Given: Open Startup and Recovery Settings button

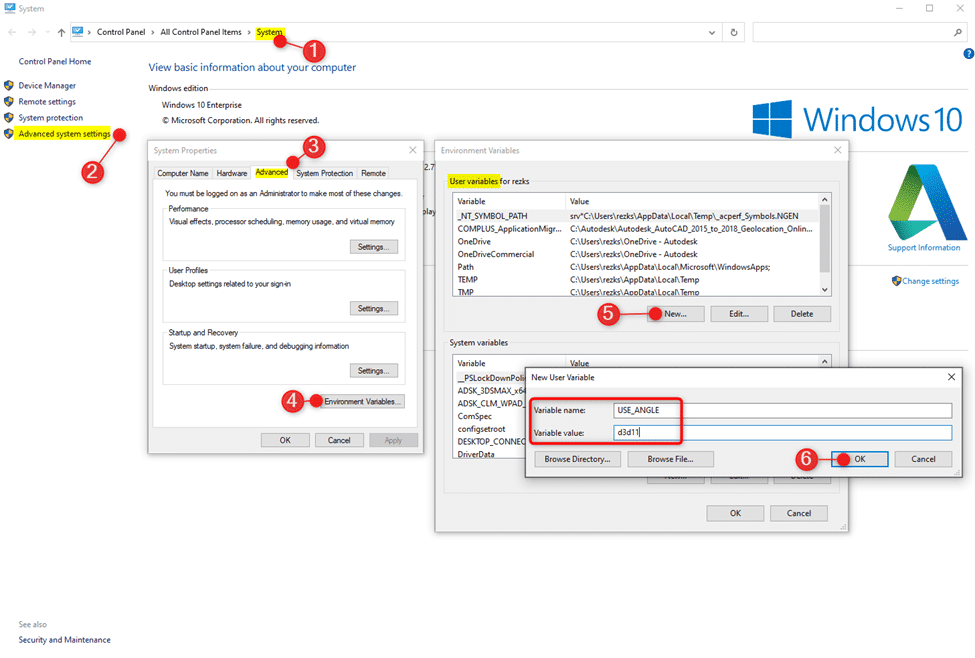Looking at the screenshot, I should click(374, 371).
